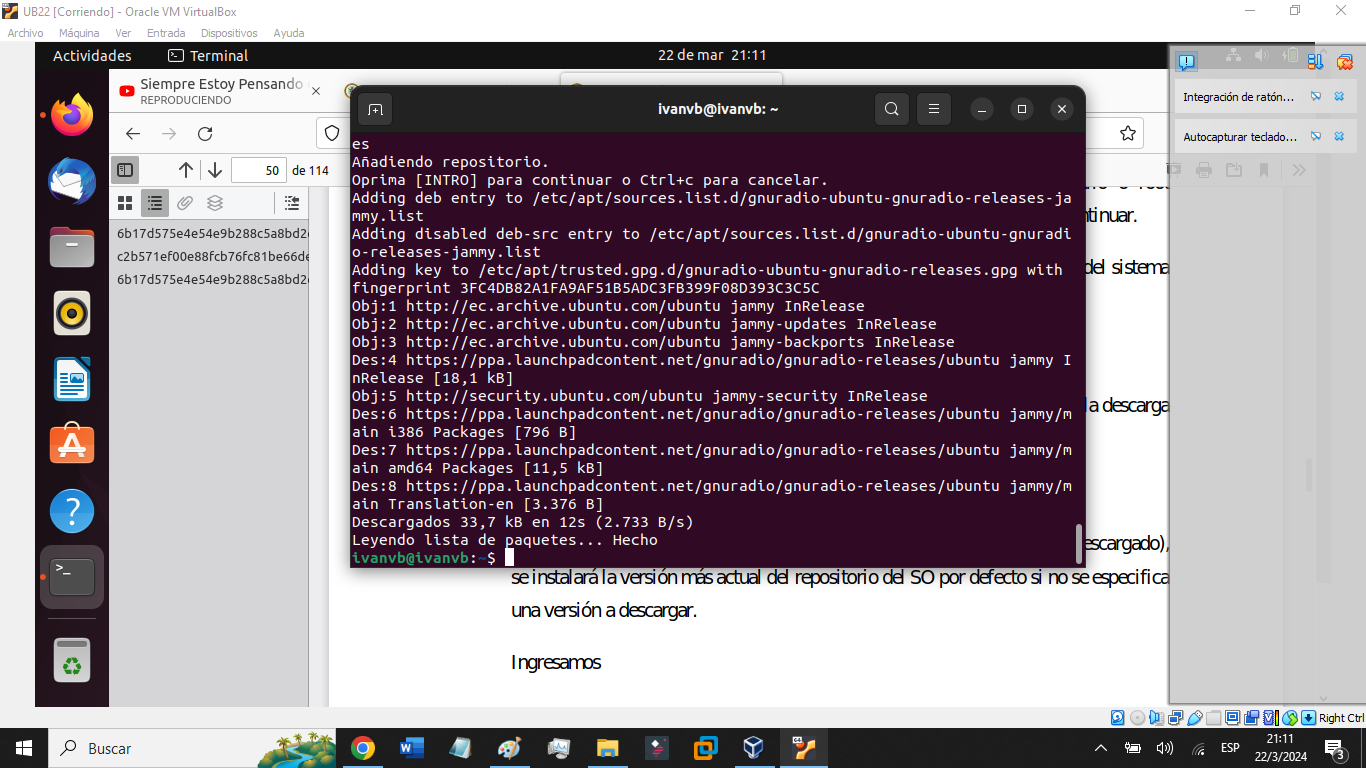1366x768 pixels.
Task: Open Word from Windows taskbar
Action: point(411,748)
